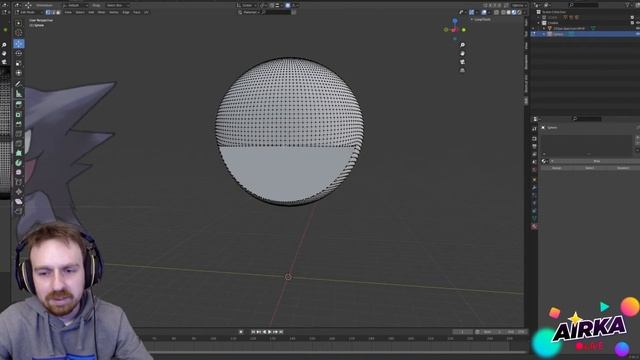Open Material properties tab icon
Image resolution: width=640 pixels, height=360 pixels.
[534, 226]
